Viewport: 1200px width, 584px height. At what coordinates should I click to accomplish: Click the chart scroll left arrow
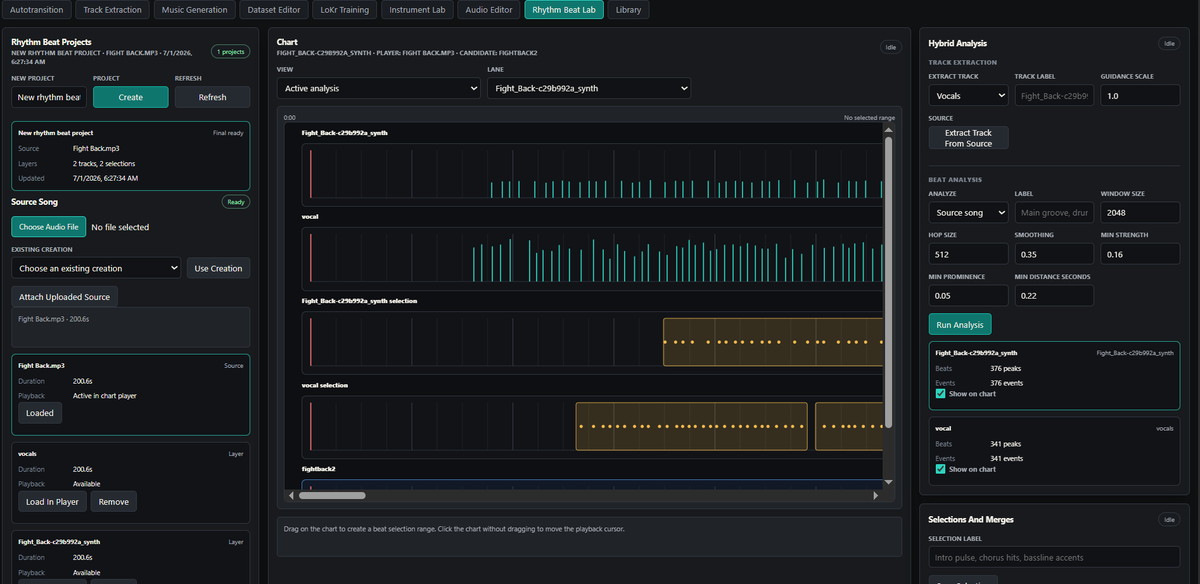point(292,495)
